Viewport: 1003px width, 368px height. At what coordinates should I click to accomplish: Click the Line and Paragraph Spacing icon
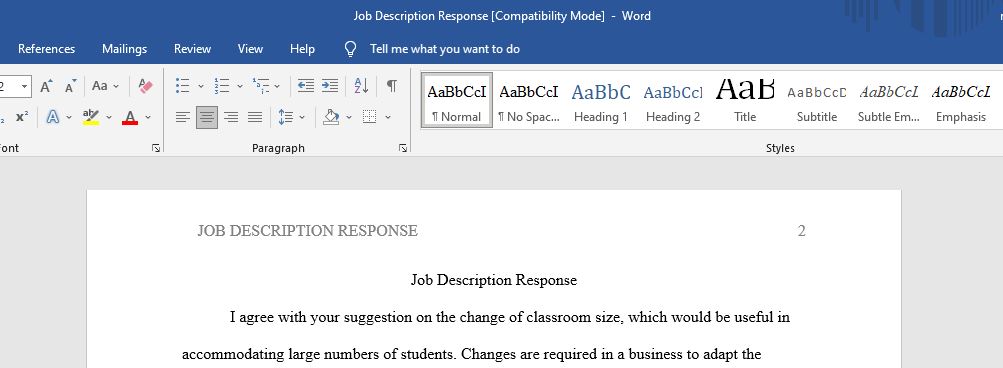pos(286,117)
